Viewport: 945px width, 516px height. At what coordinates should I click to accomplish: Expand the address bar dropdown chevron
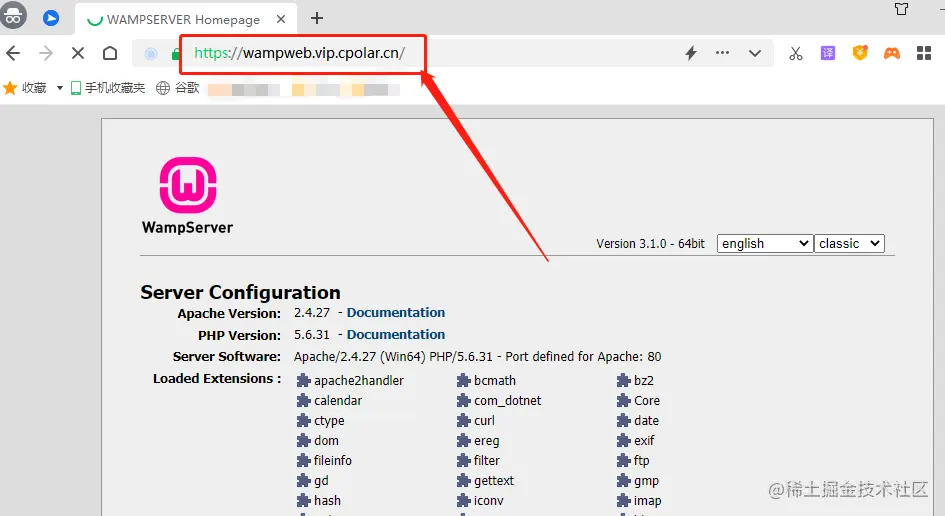pos(755,53)
